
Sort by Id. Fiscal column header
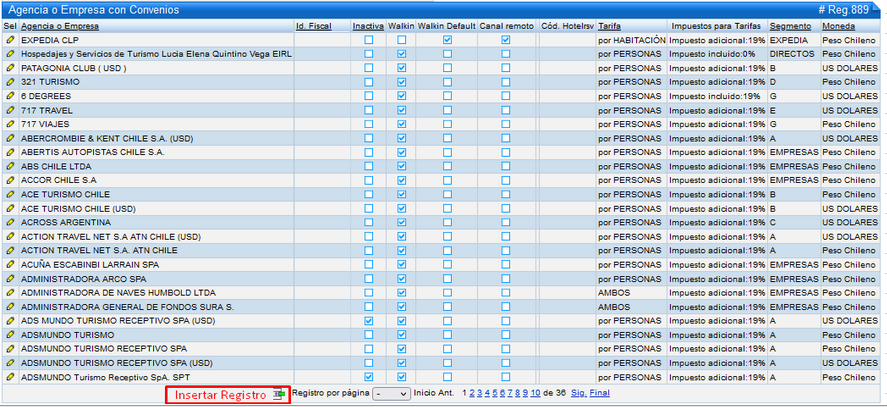point(313,26)
